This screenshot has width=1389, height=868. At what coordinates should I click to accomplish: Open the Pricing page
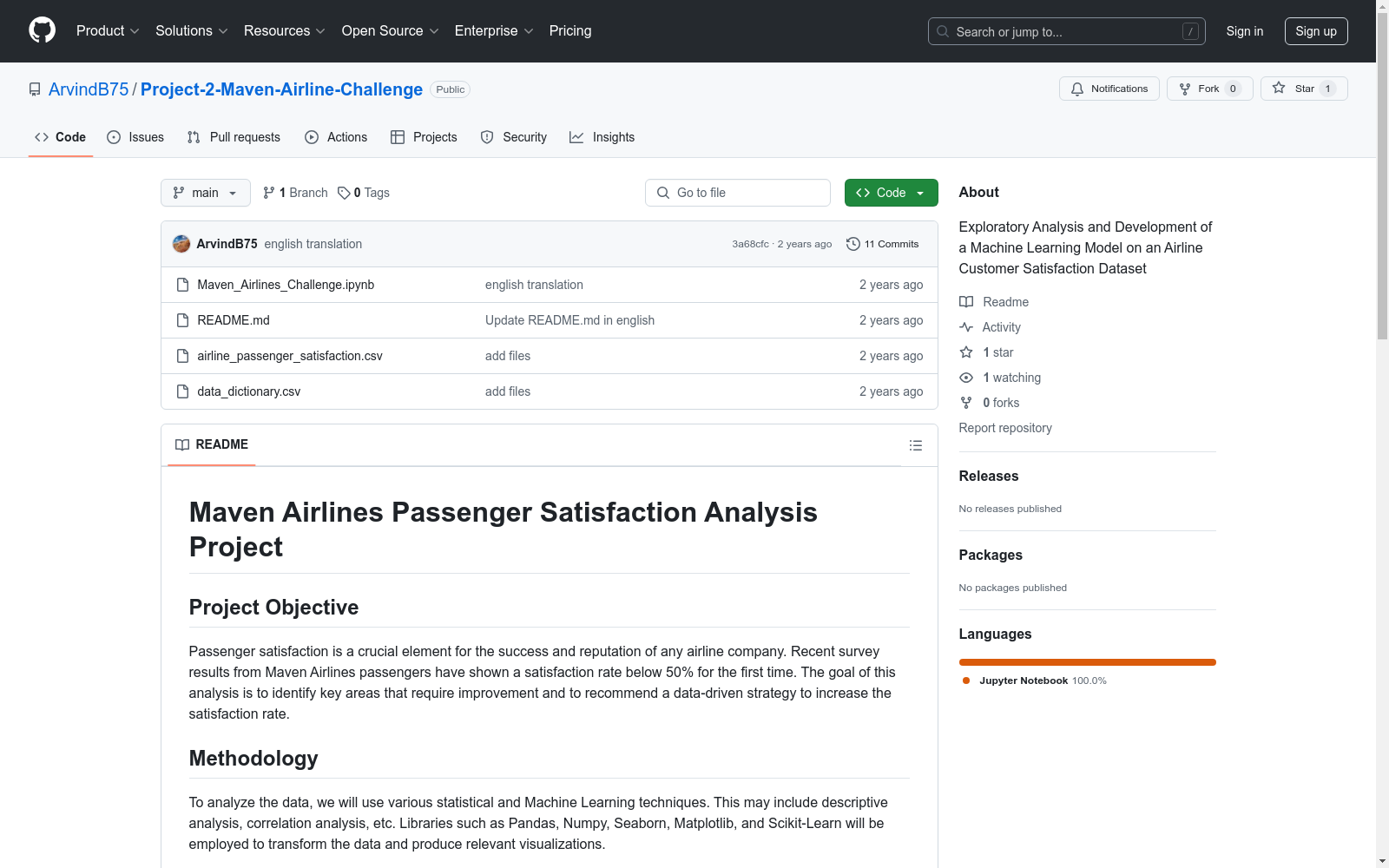click(570, 31)
